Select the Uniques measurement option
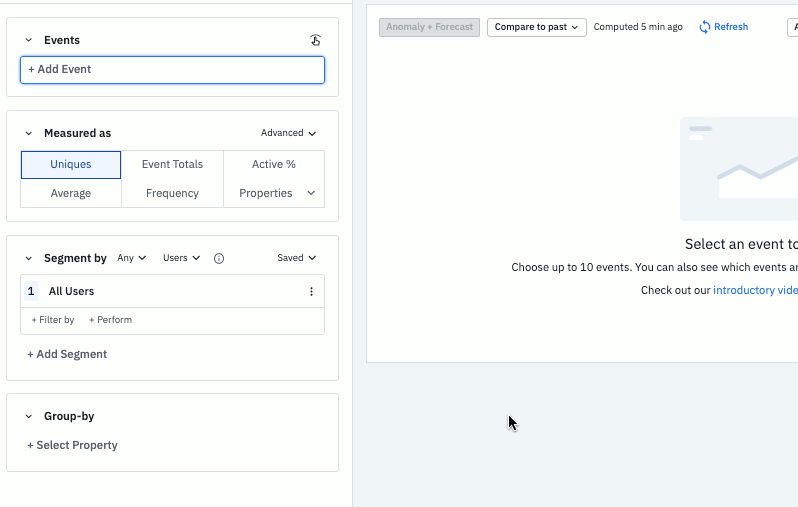This screenshot has height=507, width=798. [x=71, y=164]
